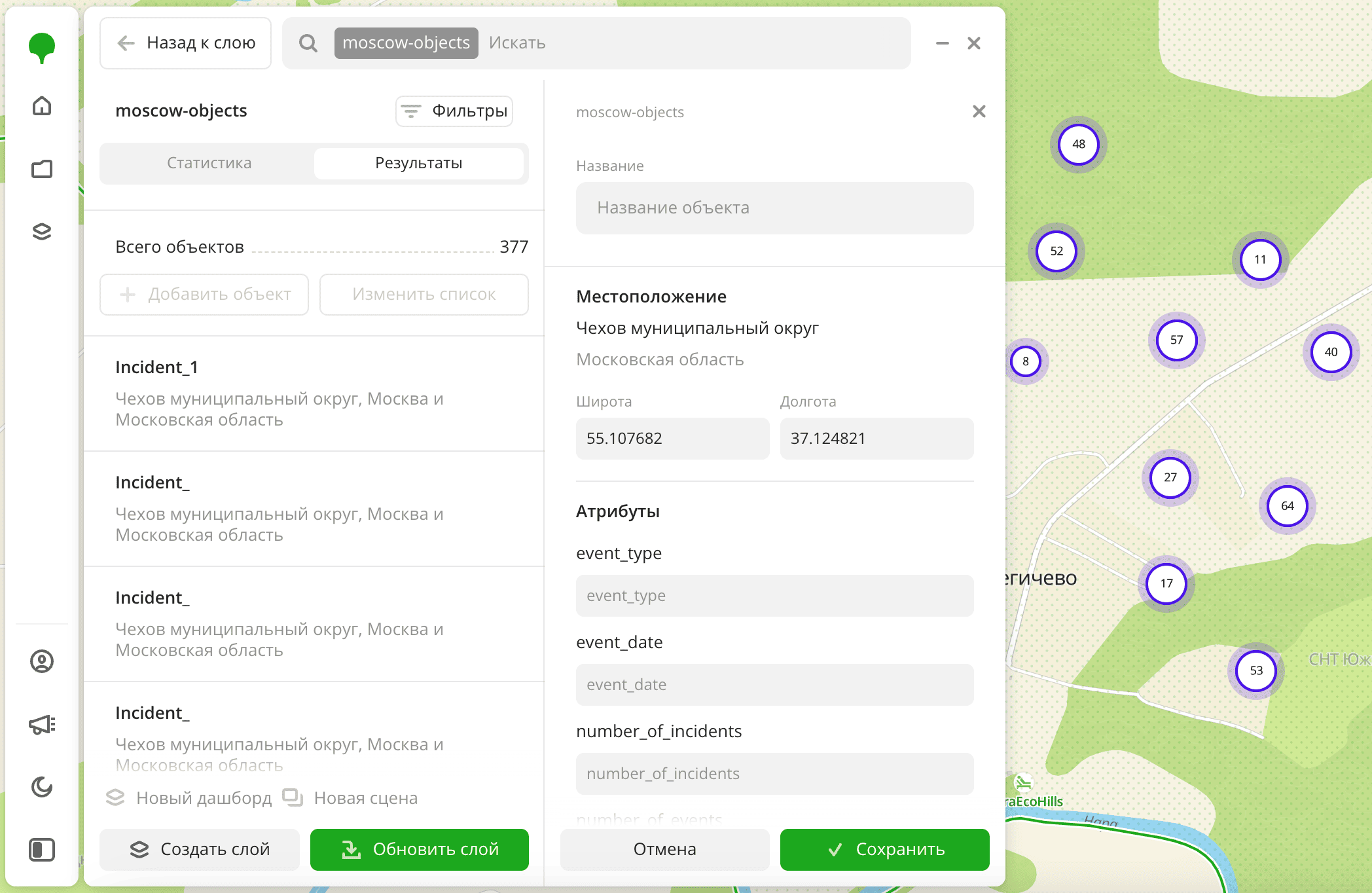
Task: Switch to the Результаты tab
Action: tap(418, 163)
